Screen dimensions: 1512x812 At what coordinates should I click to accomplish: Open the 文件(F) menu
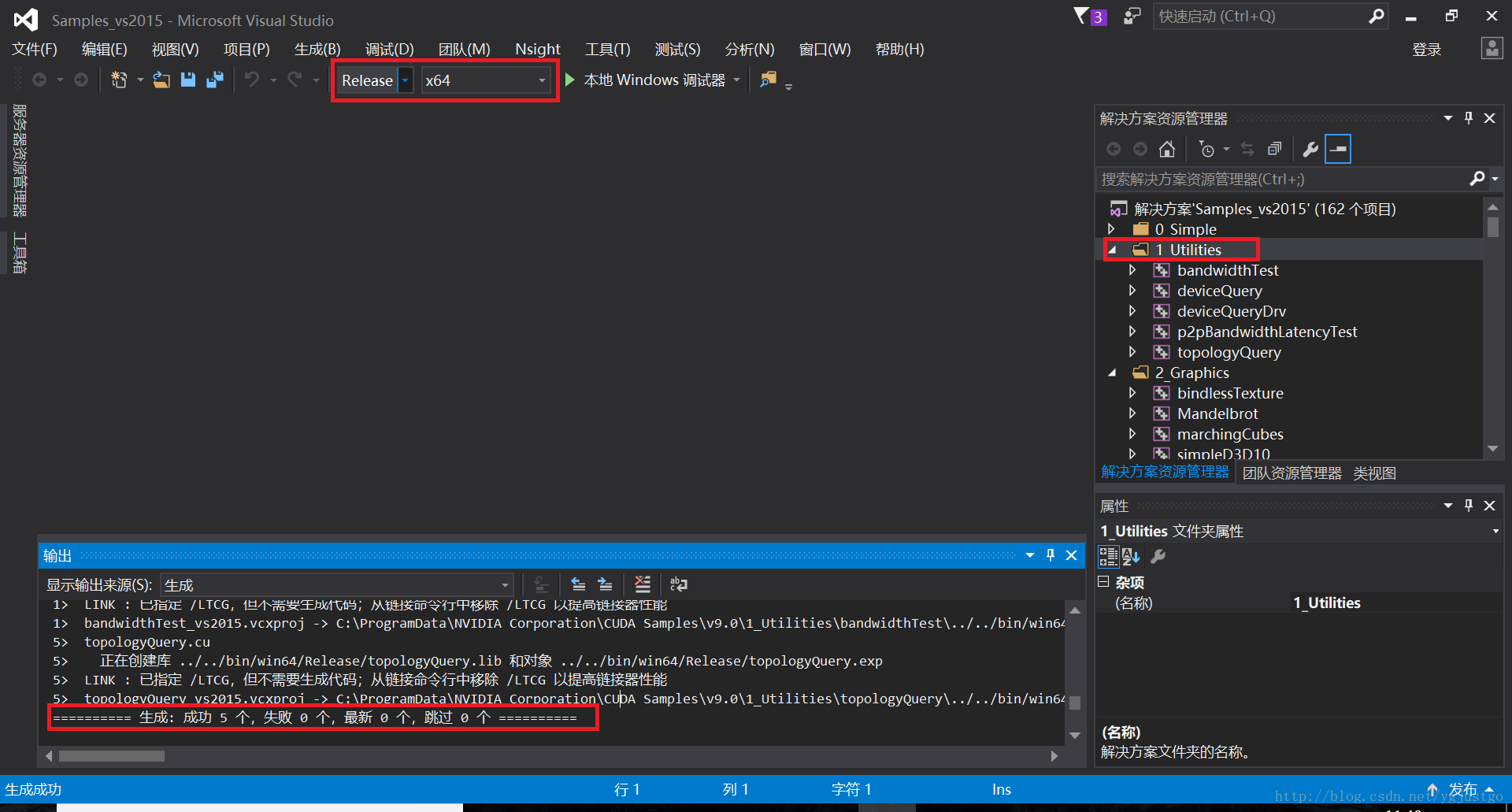pyautogui.click(x=35, y=49)
